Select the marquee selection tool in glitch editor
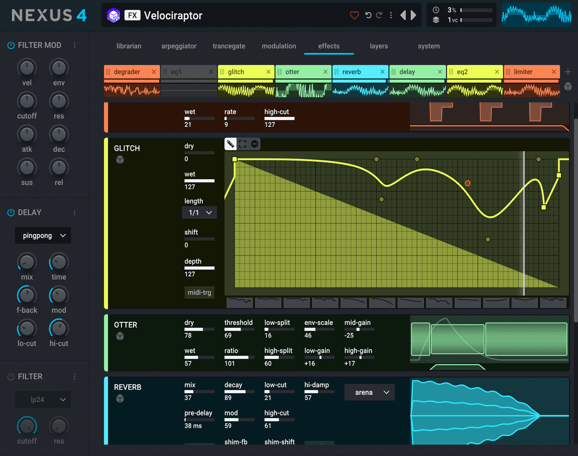The image size is (578, 456). (243, 144)
